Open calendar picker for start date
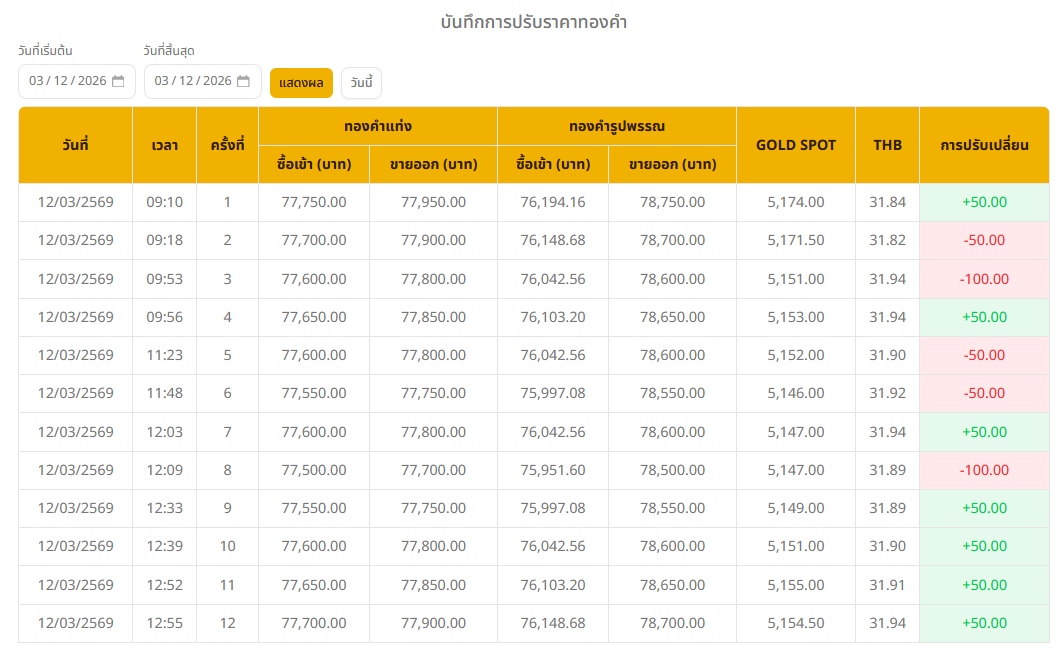This screenshot has height=654, width=1064. click(x=118, y=82)
